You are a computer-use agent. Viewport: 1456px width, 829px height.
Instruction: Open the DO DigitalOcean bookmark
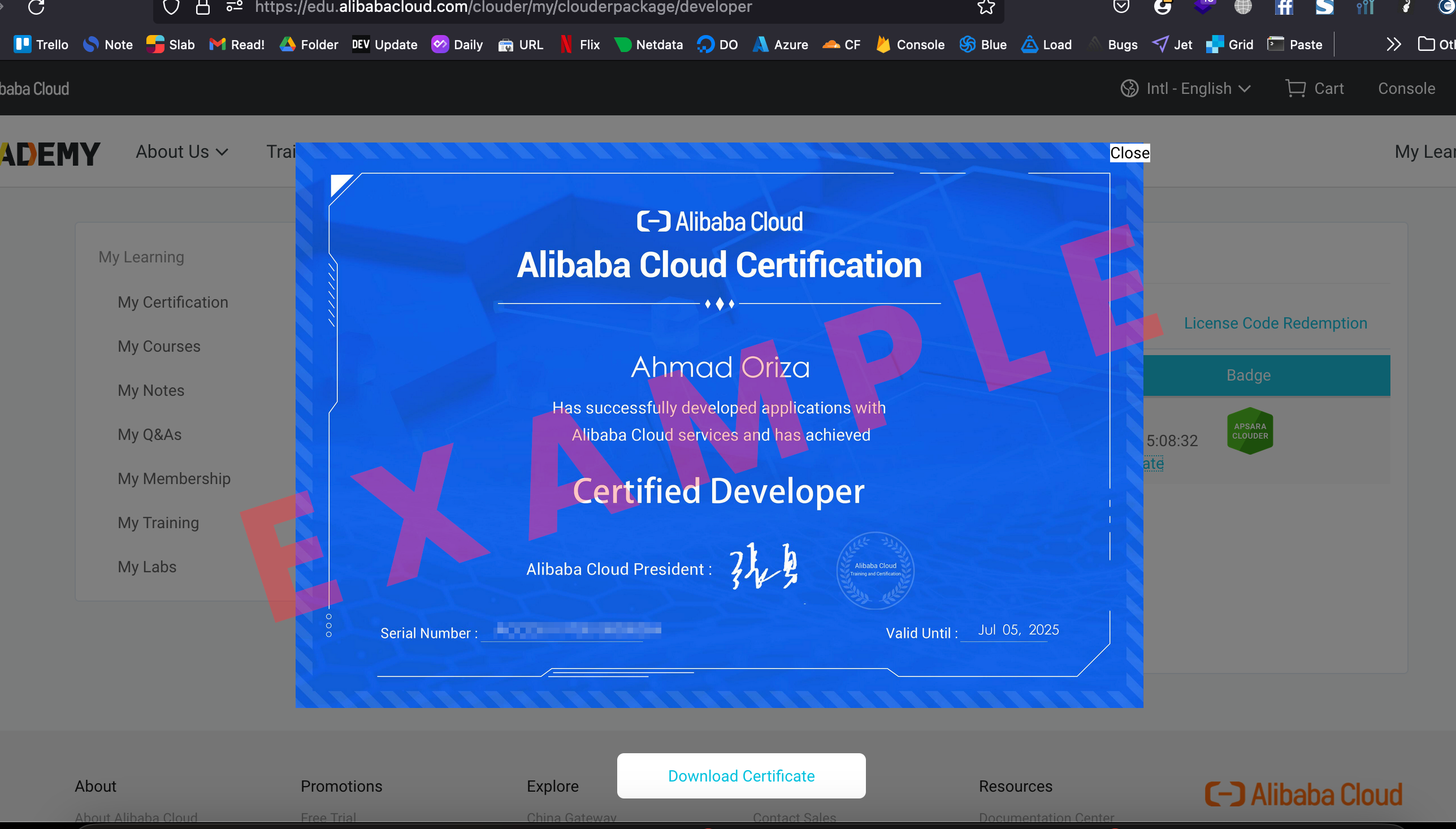[717, 45]
